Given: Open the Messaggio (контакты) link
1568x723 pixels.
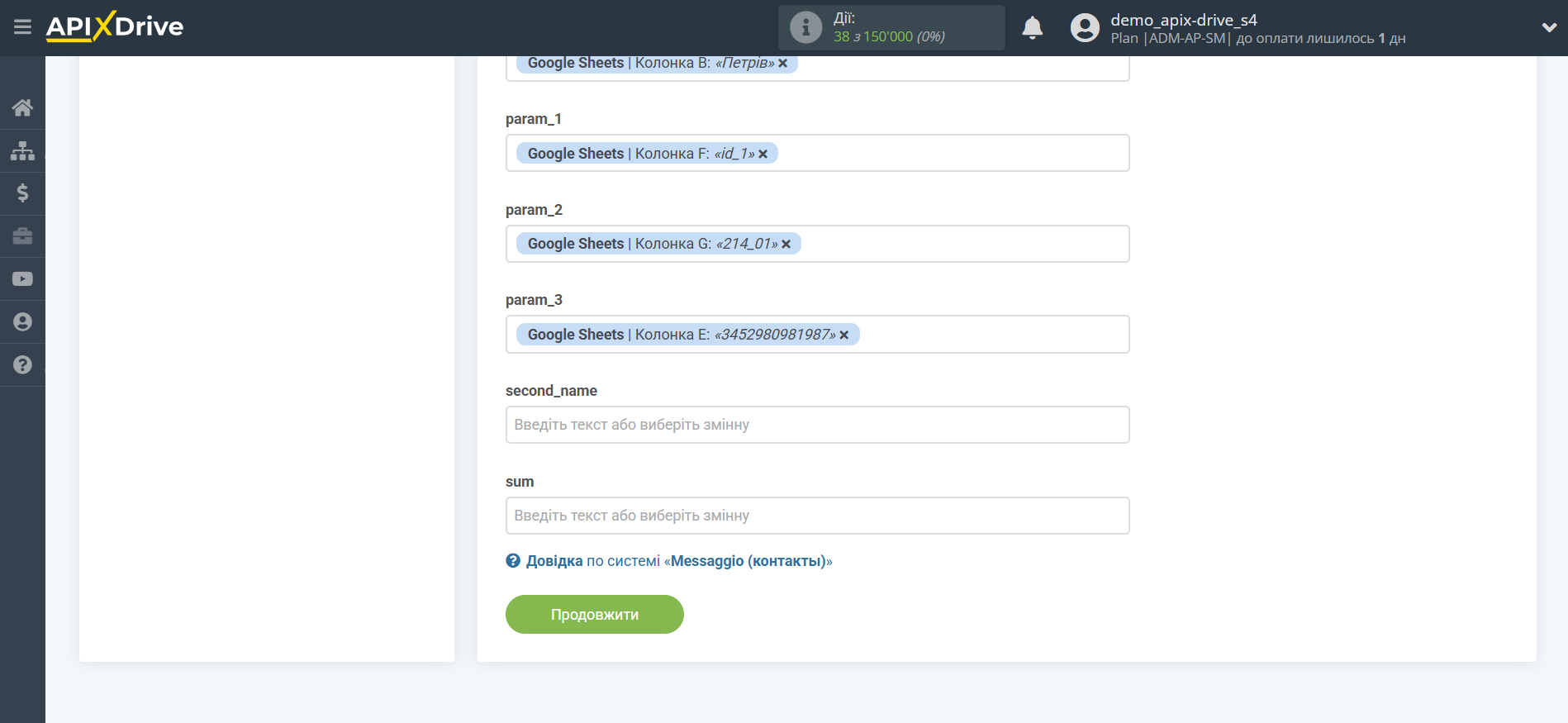Looking at the screenshot, I should [748, 561].
